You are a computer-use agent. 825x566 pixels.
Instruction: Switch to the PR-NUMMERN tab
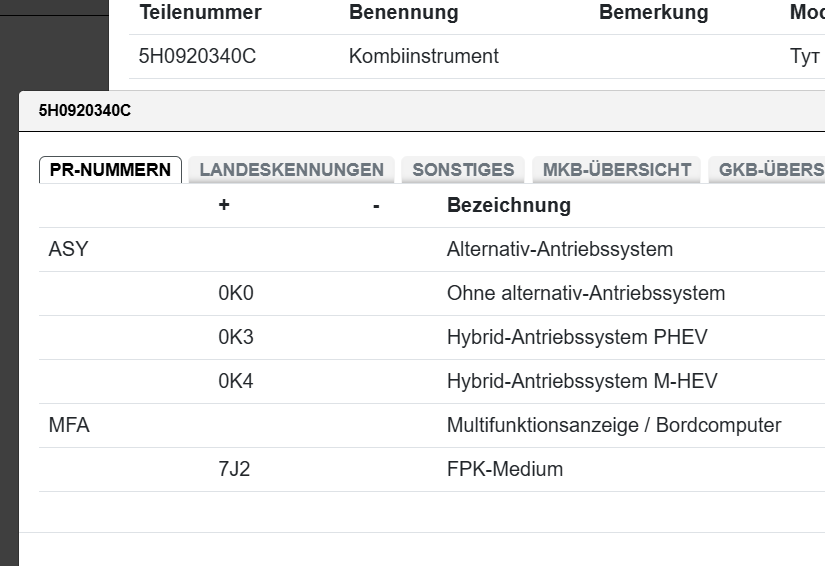pyautogui.click(x=110, y=170)
